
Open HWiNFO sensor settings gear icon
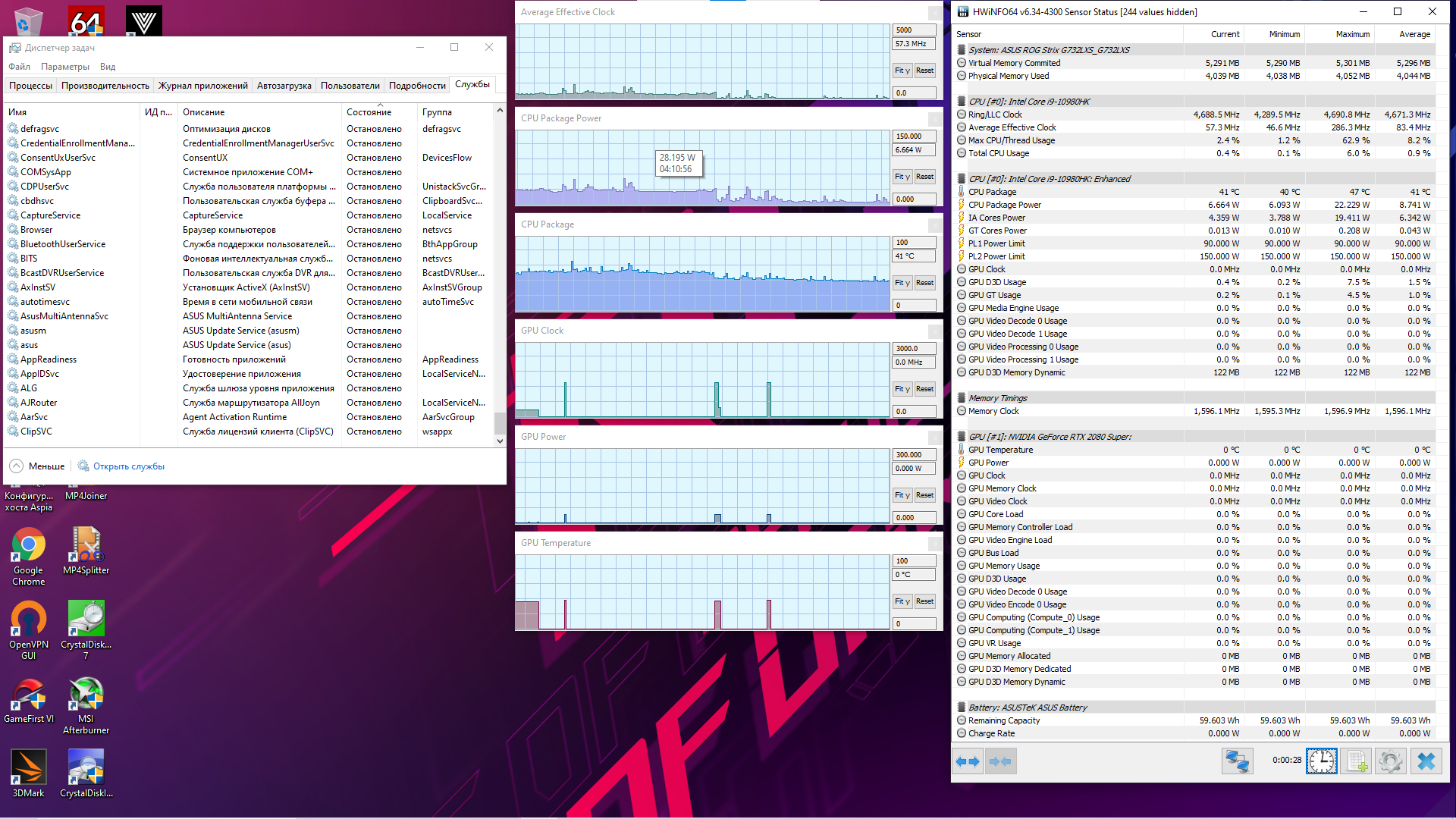(x=1391, y=761)
